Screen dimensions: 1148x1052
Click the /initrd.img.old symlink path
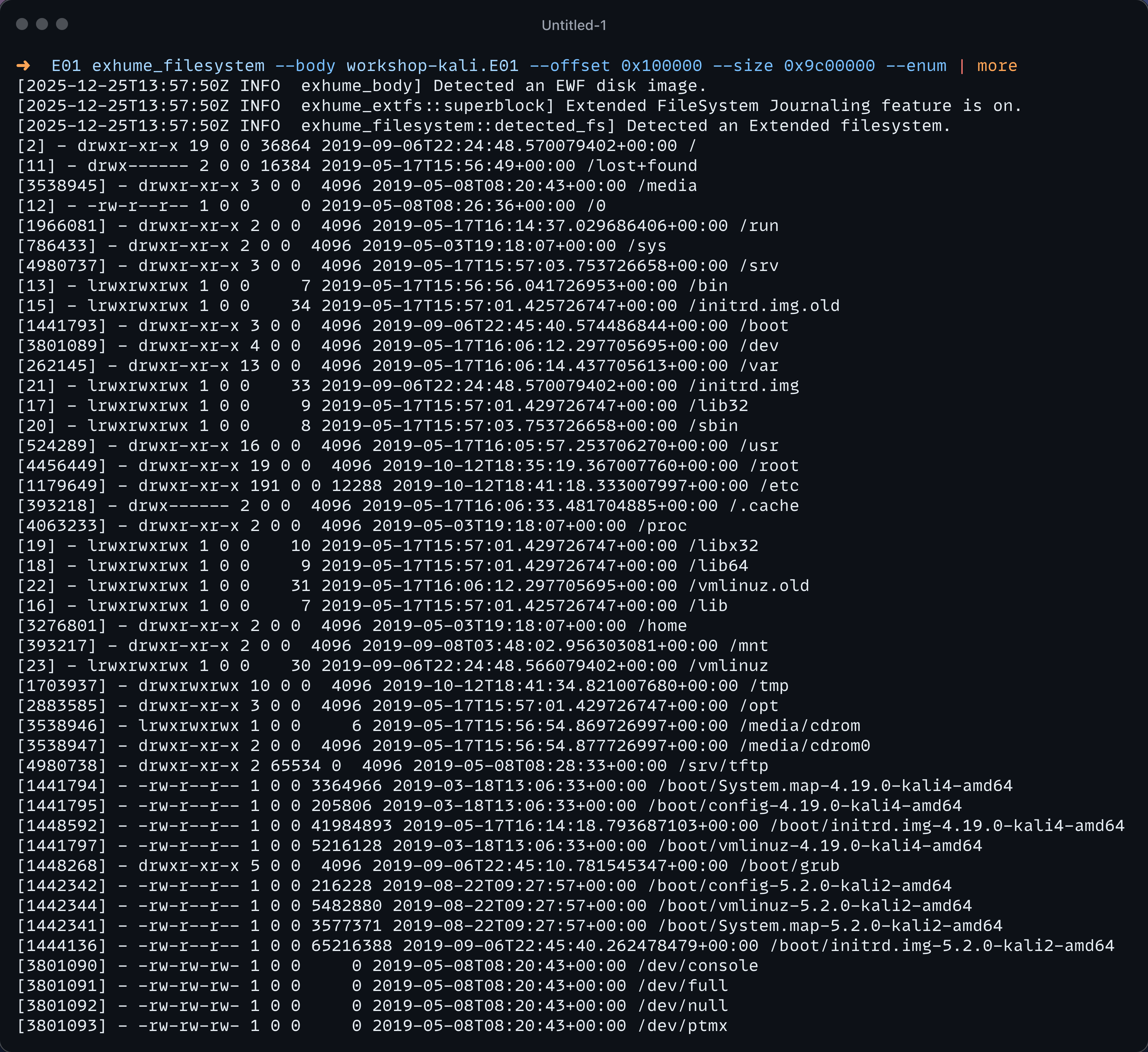point(764,306)
